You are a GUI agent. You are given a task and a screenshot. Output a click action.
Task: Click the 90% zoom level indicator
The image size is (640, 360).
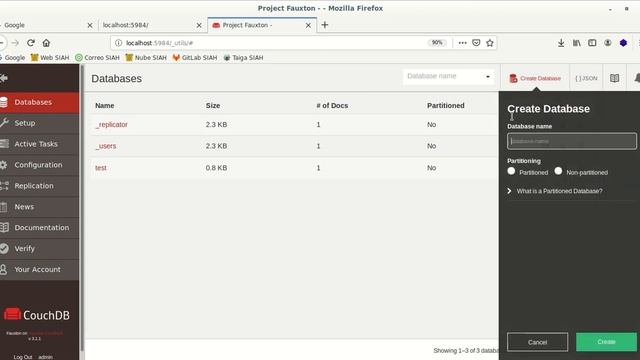pos(437,43)
